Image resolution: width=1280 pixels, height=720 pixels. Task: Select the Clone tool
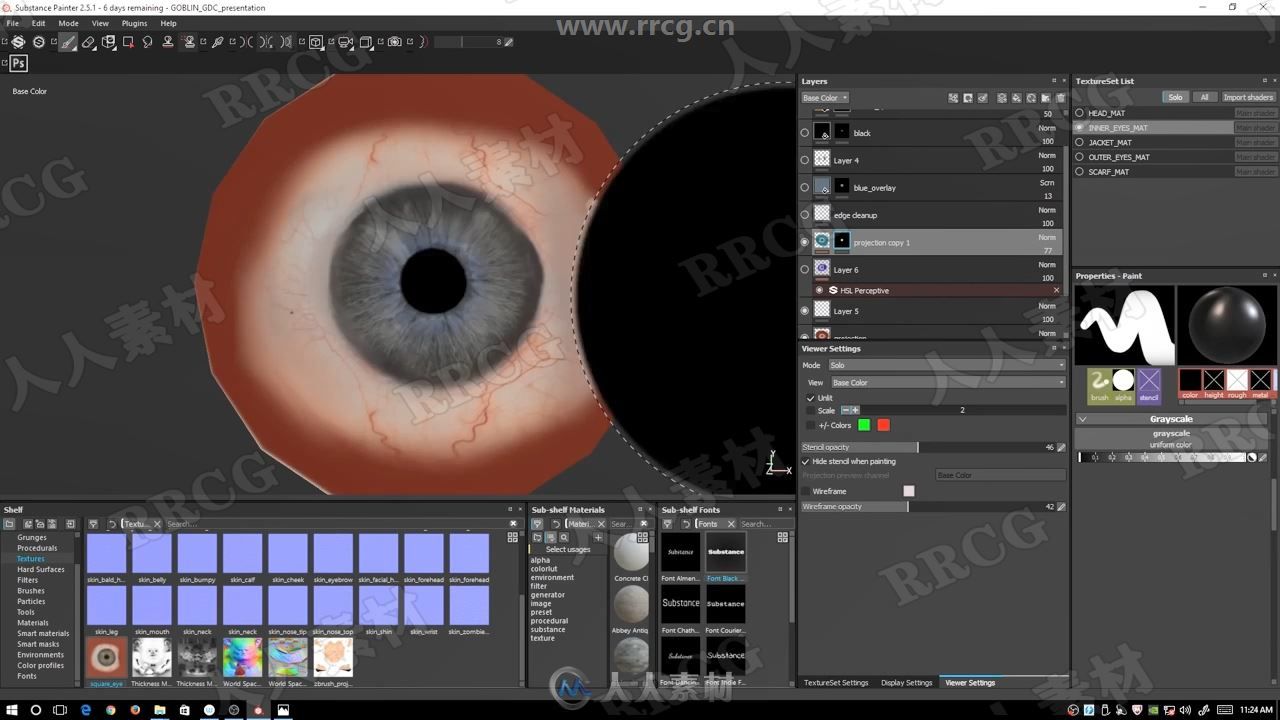168,42
